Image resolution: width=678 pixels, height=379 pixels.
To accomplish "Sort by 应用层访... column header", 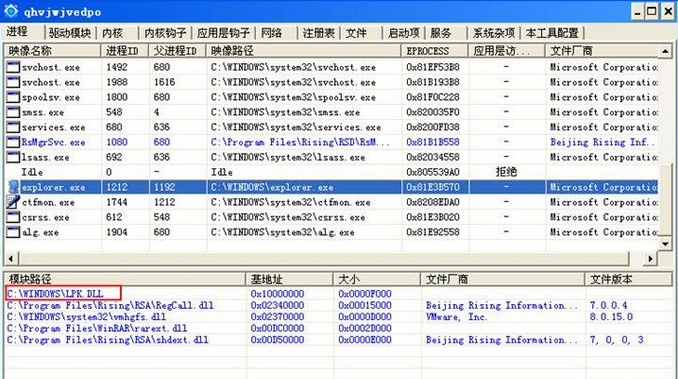I will [507, 51].
